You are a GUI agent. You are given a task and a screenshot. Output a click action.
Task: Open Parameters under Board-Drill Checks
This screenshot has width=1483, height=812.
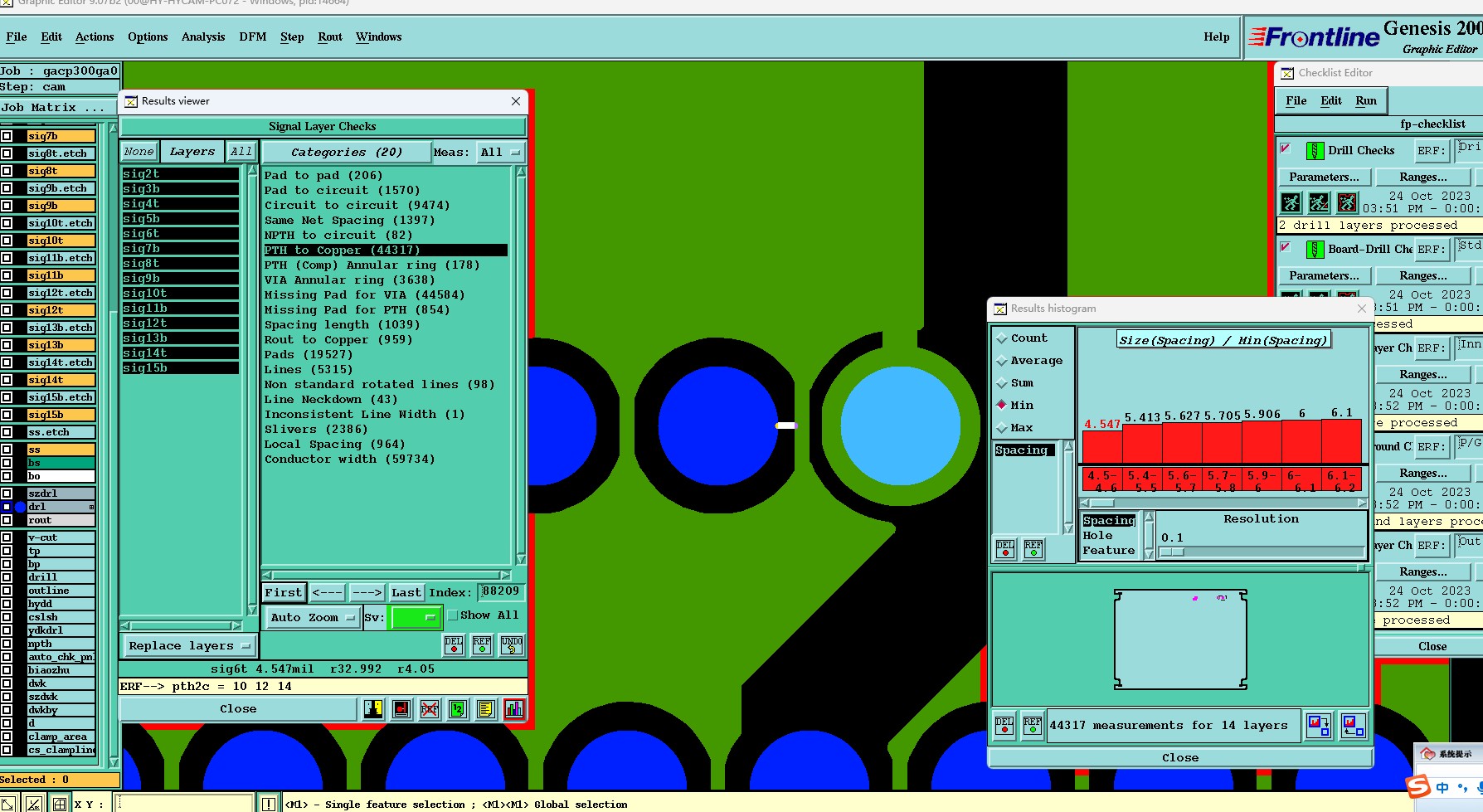[x=1324, y=276]
